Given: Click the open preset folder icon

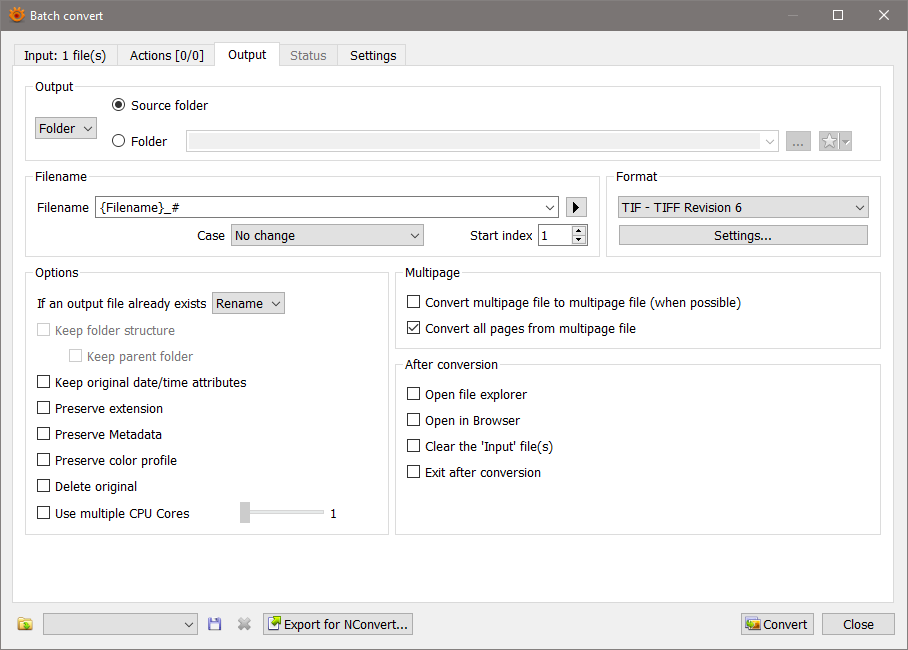Looking at the screenshot, I should pyautogui.click(x=25, y=624).
